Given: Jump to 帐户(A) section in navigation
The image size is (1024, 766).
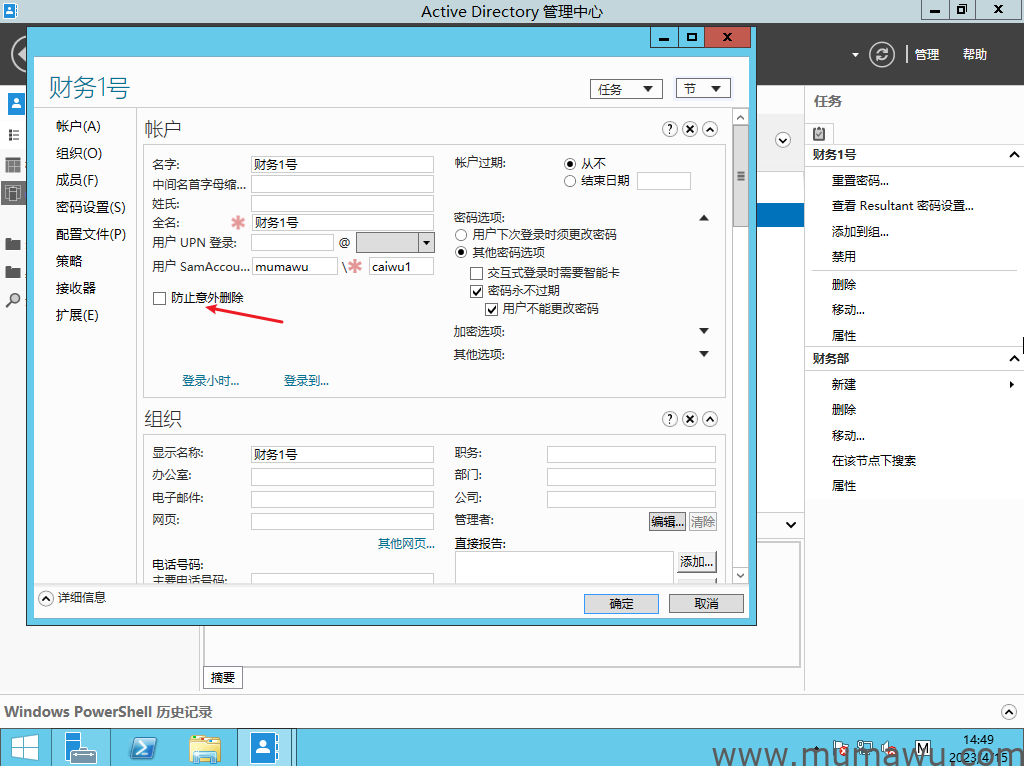Looking at the screenshot, I should point(78,126).
